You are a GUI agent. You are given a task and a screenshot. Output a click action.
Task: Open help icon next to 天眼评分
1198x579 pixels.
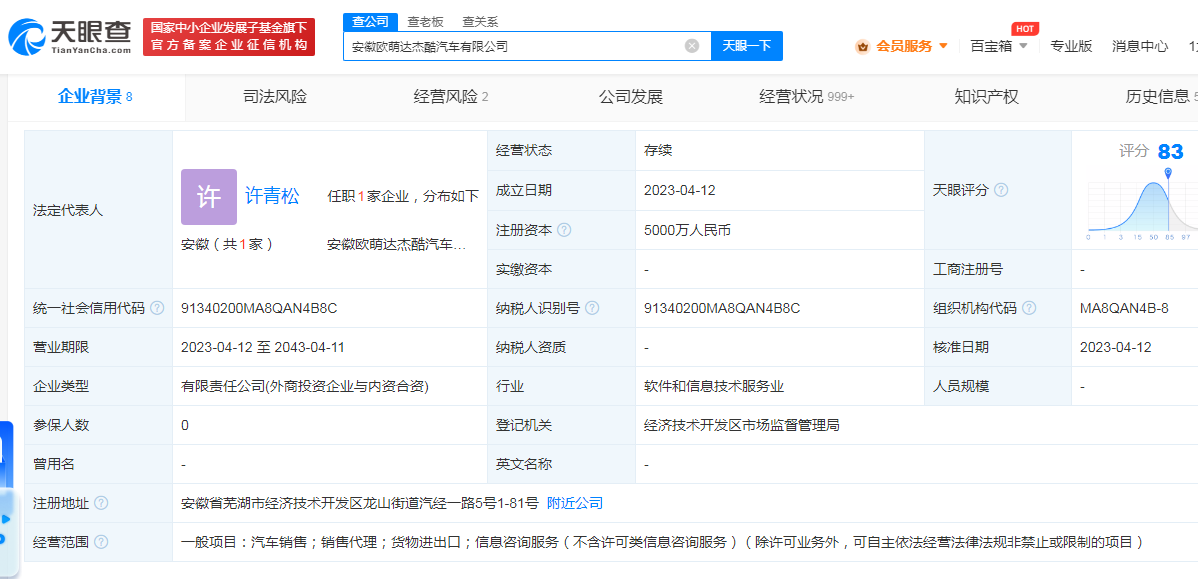(1001, 190)
